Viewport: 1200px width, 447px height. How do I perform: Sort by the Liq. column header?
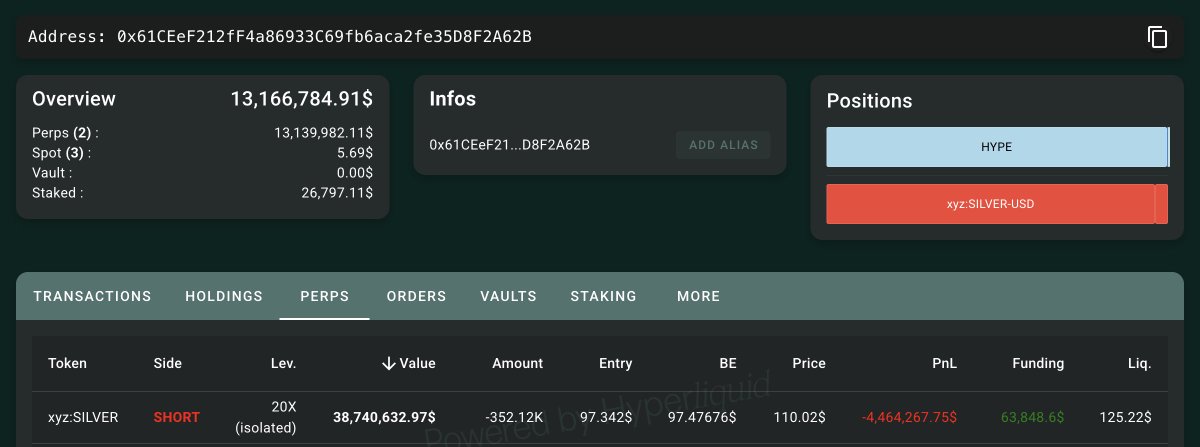tap(1137, 363)
